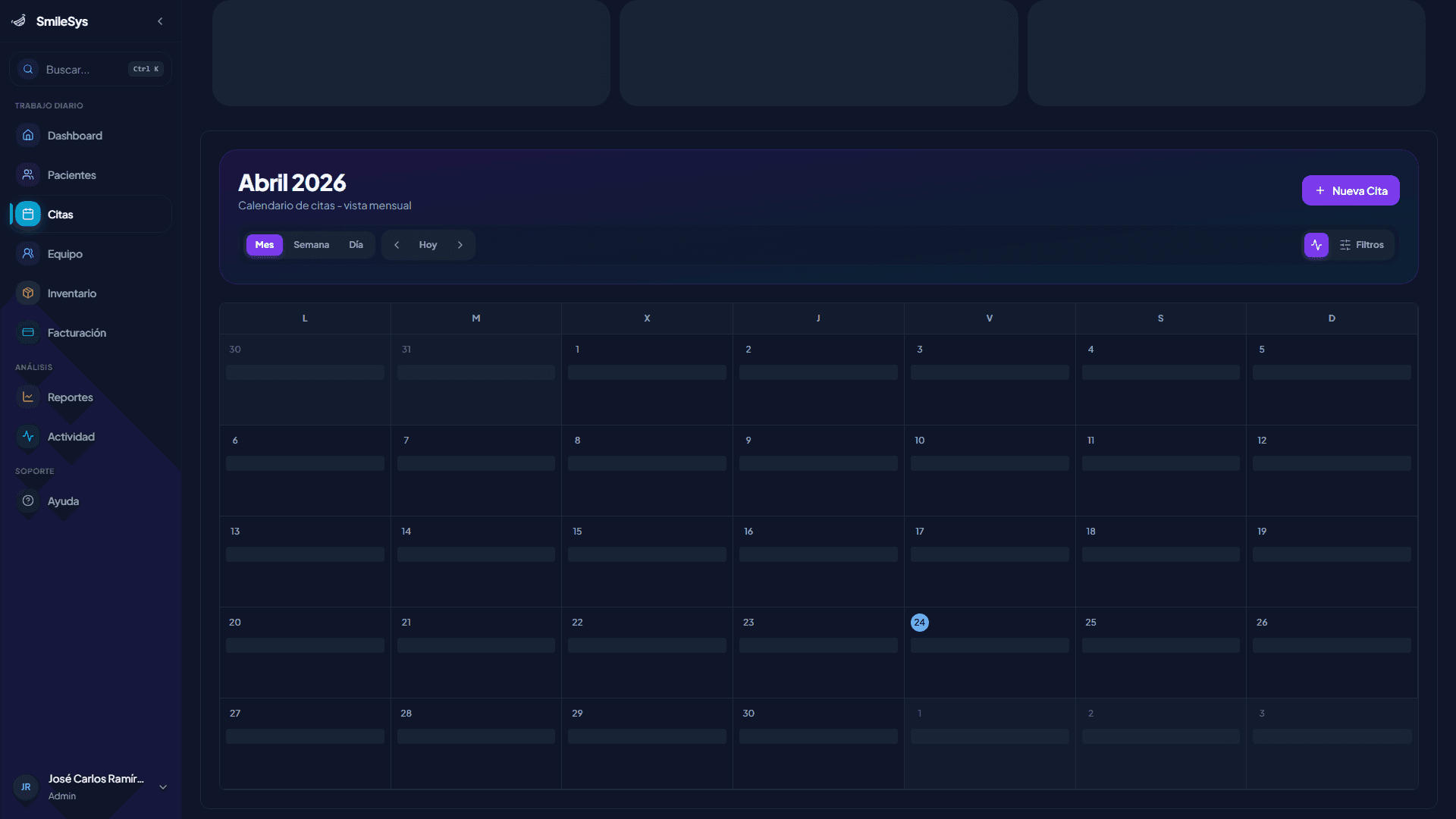Select April 8 in the calendar
1456x819 pixels.
coord(647,470)
